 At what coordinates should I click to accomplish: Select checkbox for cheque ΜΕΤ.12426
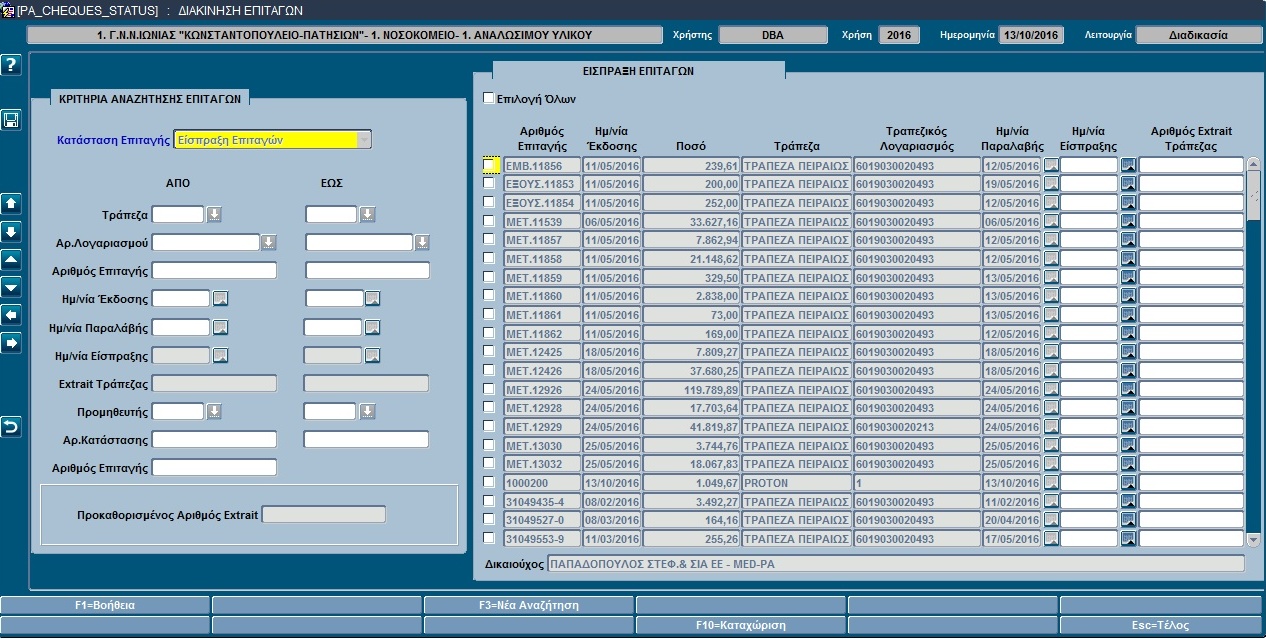click(489, 370)
